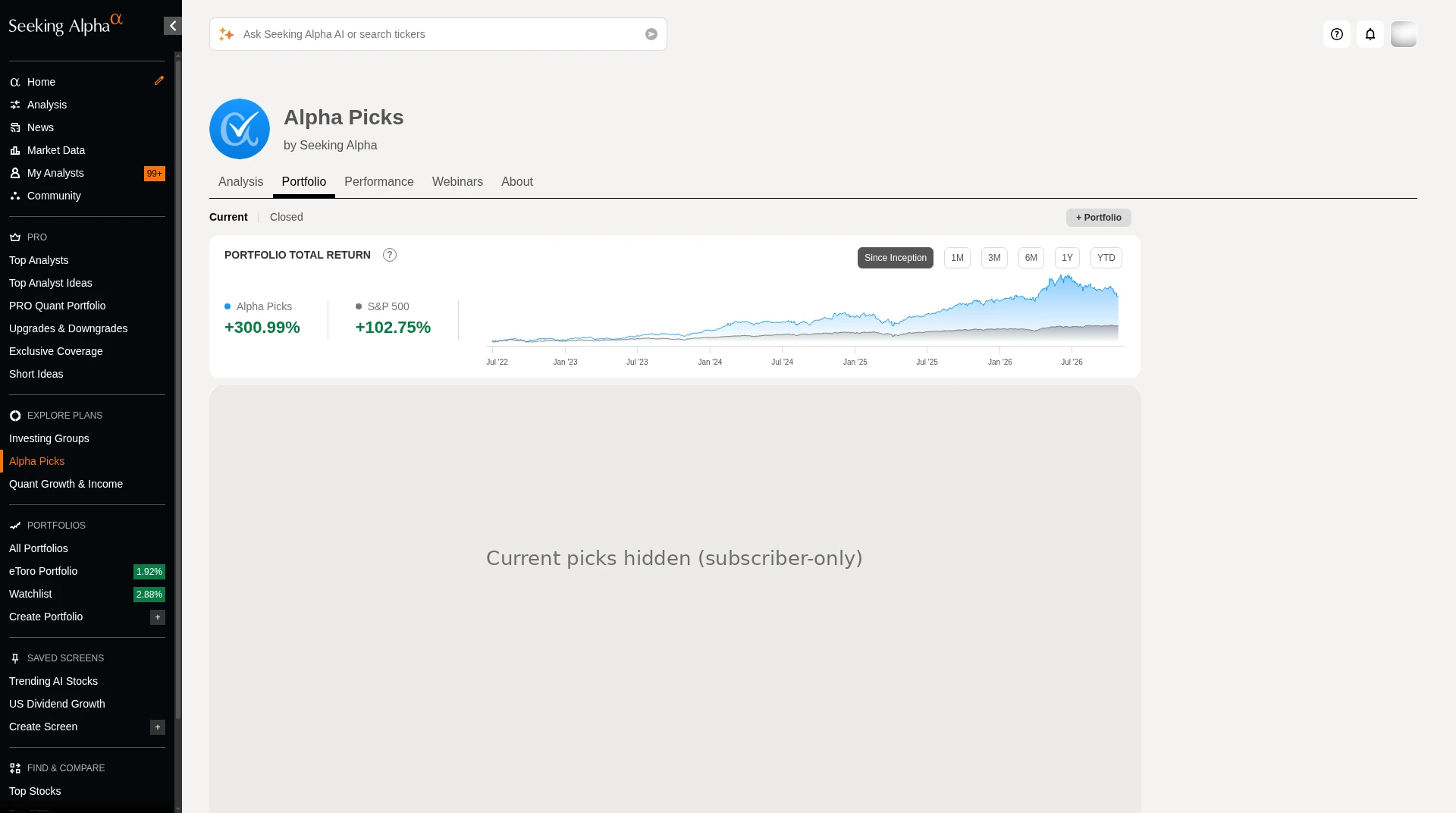1456x813 pixels.
Task: Click the Alpha Picks checkmark logo
Action: point(240,129)
